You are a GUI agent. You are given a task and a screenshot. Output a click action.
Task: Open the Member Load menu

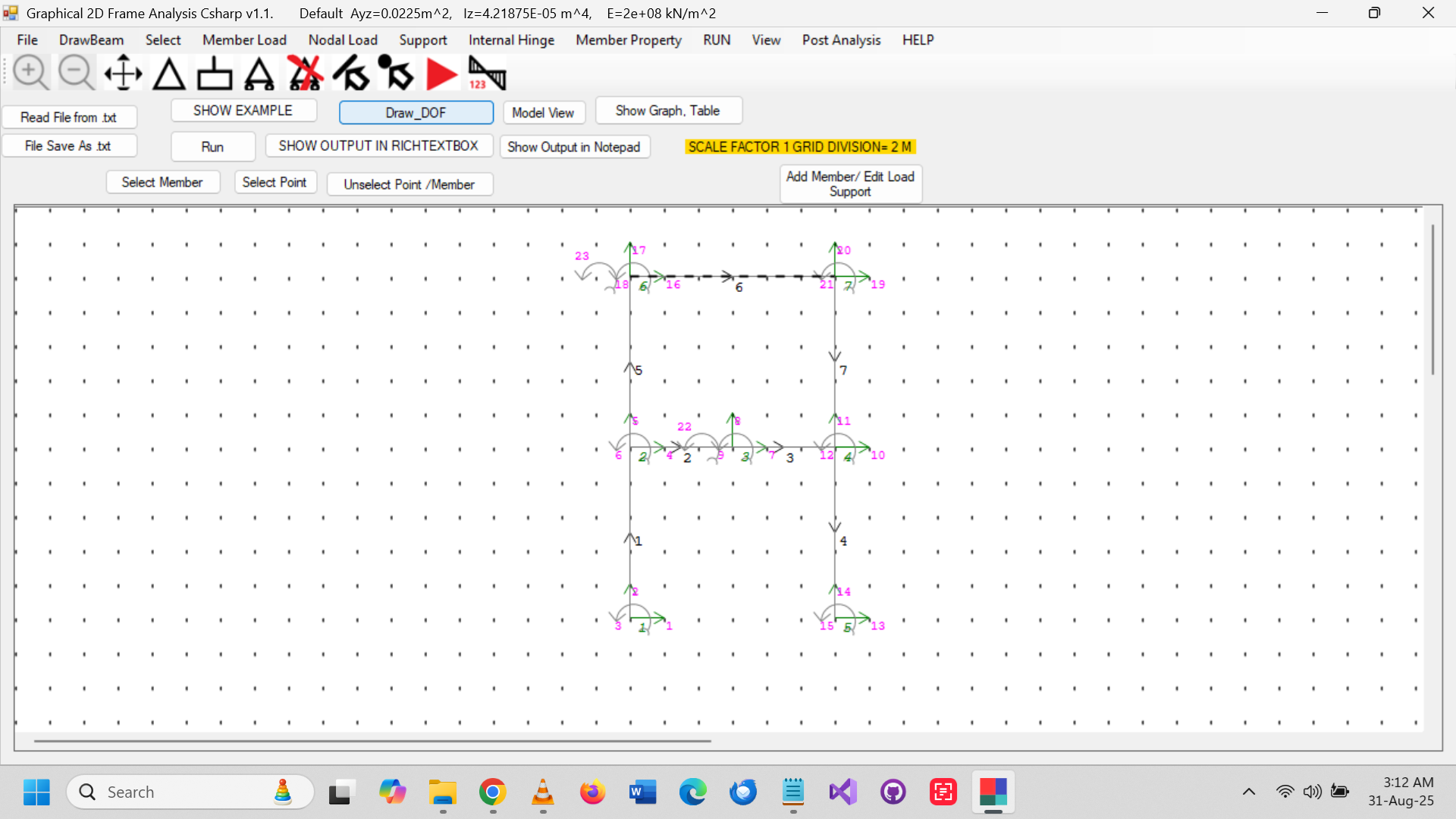(244, 40)
